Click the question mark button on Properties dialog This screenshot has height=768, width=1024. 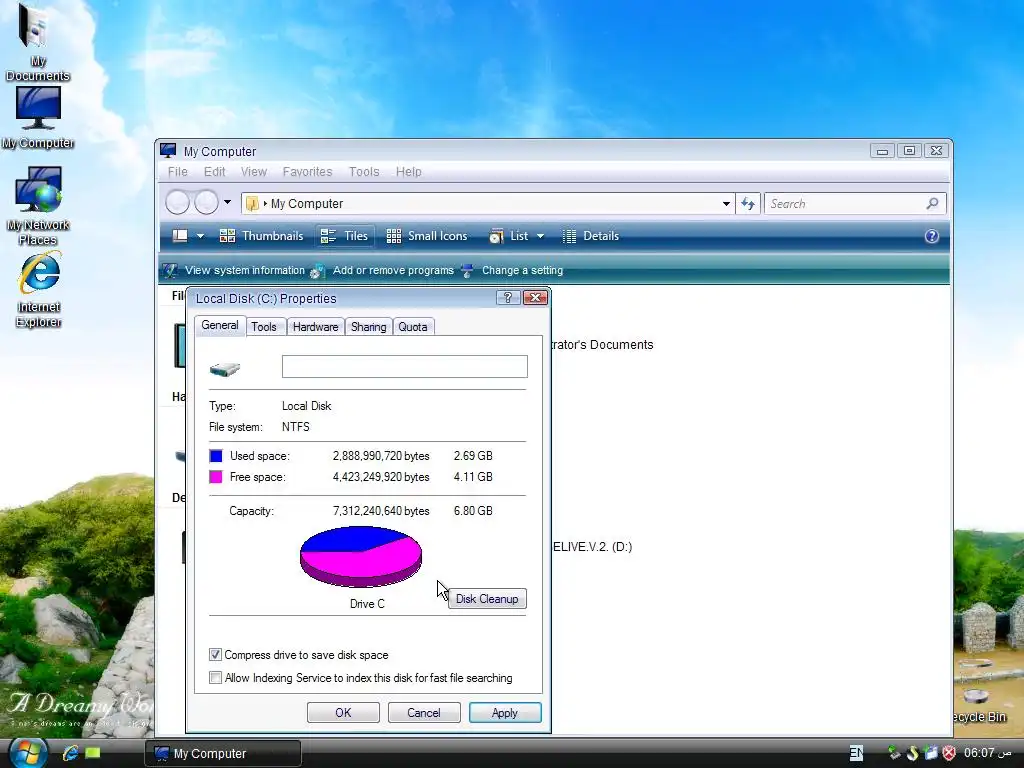(x=508, y=298)
